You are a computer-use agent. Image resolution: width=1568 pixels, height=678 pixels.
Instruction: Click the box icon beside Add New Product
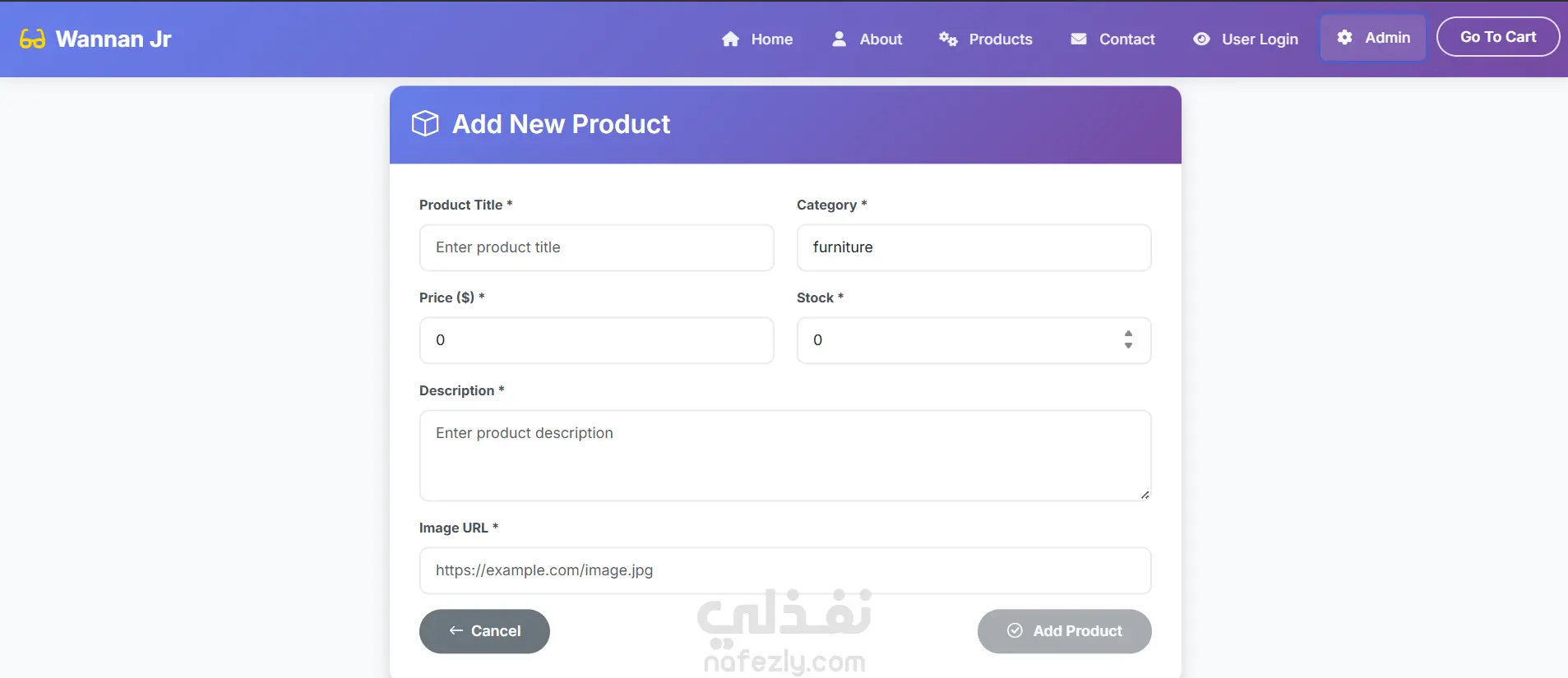click(x=425, y=124)
